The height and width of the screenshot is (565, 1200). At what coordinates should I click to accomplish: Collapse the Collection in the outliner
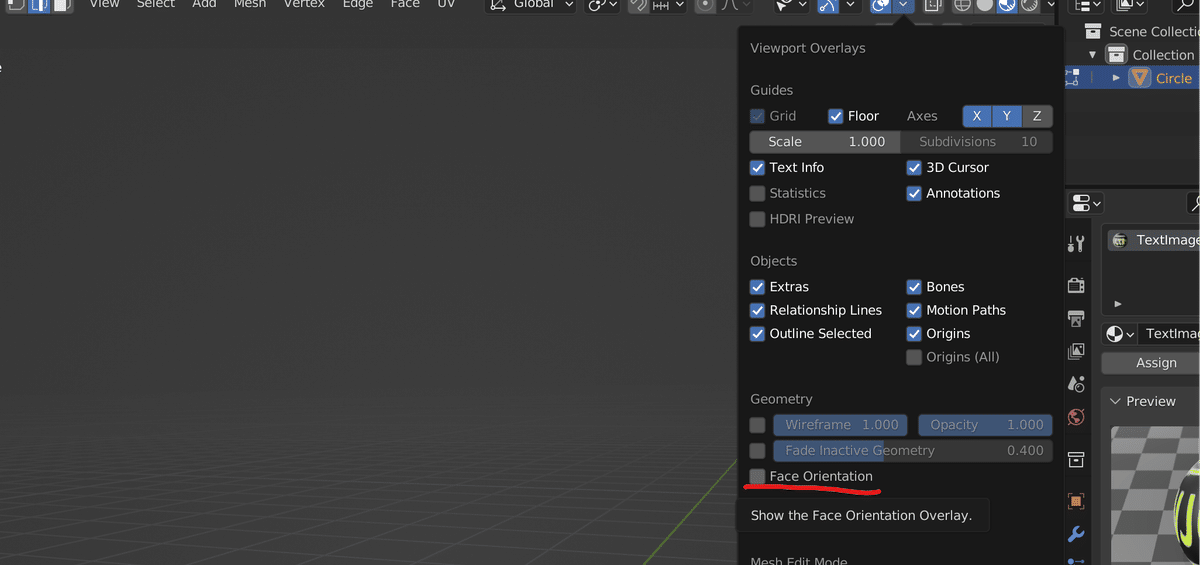[x=1093, y=55]
